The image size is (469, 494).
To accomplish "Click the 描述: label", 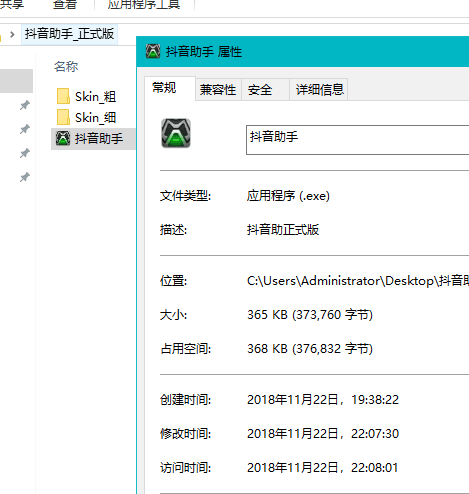I will [x=173, y=230].
